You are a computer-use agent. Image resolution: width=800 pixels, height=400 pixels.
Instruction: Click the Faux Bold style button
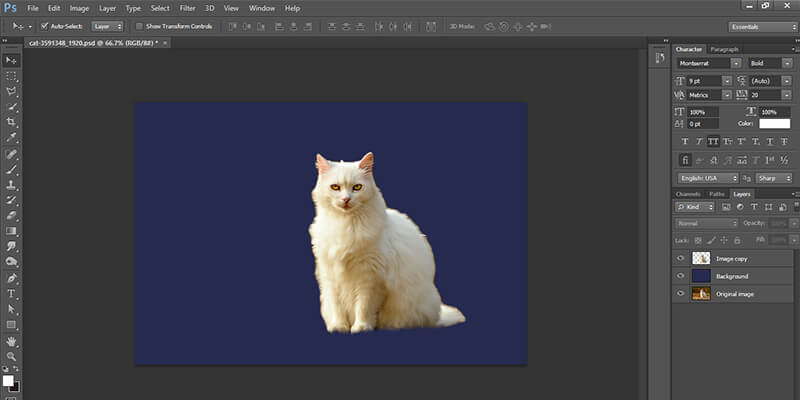click(x=685, y=141)
